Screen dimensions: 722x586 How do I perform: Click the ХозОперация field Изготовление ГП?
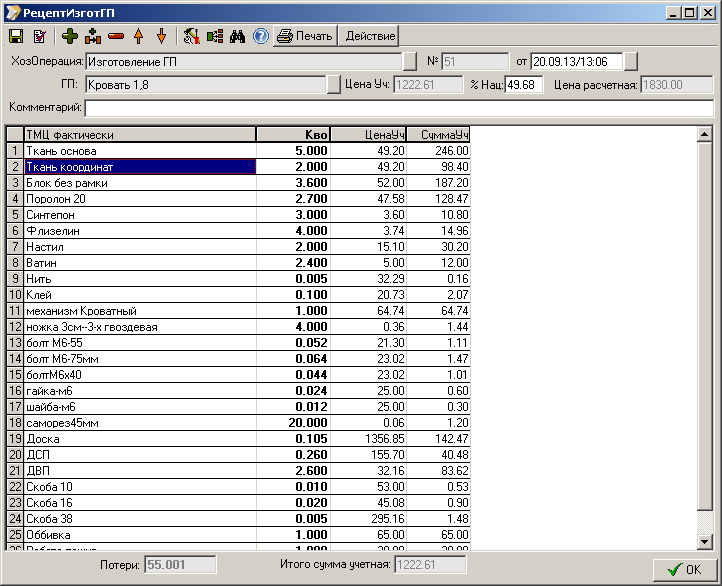coord(243,62)
